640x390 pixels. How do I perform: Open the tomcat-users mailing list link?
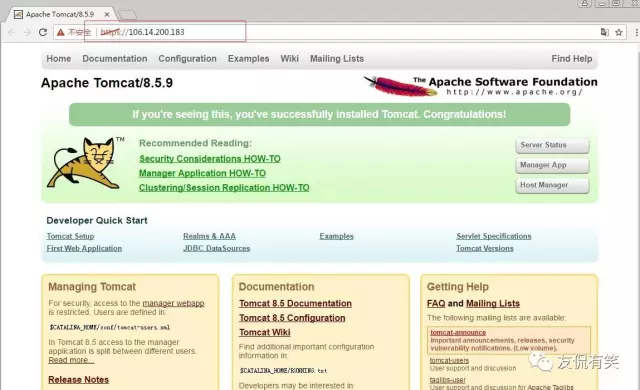[449, 361]
